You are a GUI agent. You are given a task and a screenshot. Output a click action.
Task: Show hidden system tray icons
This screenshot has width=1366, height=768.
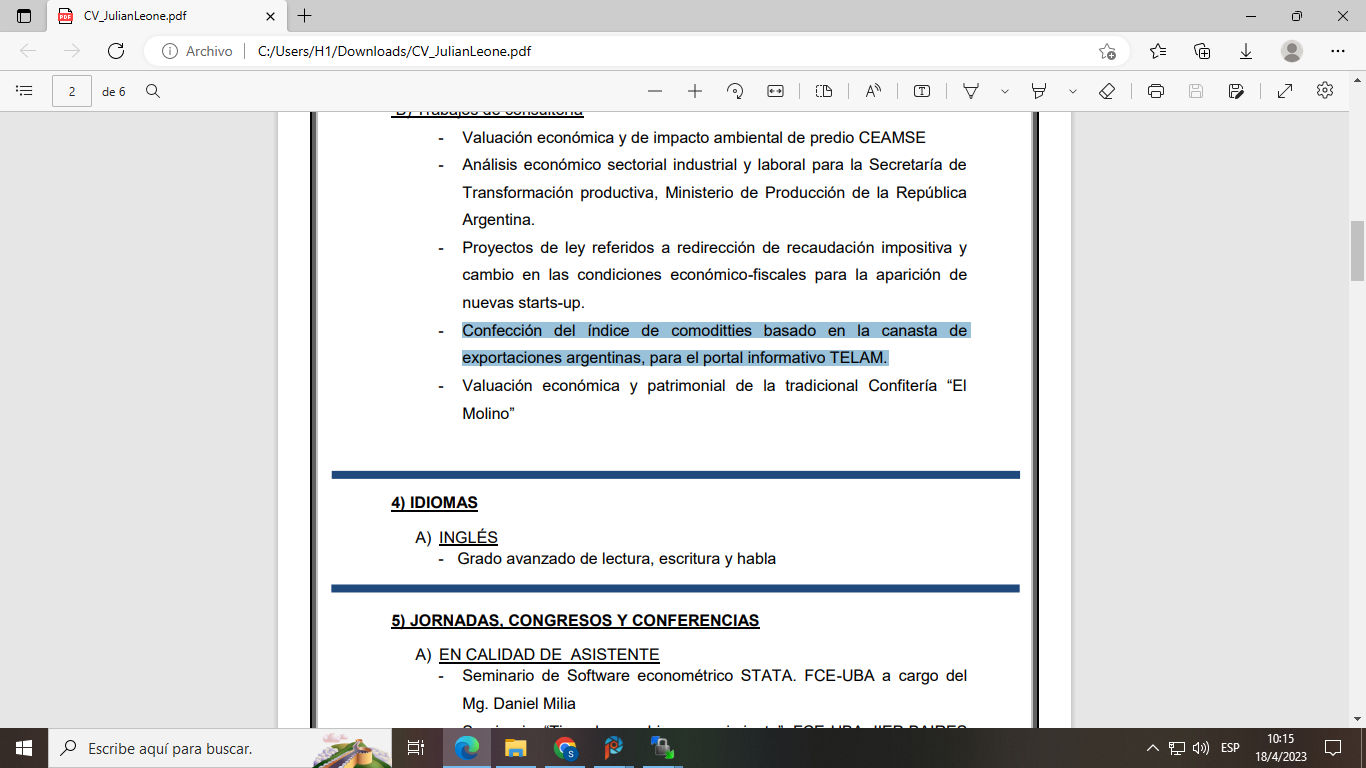tap(1153, 748)
